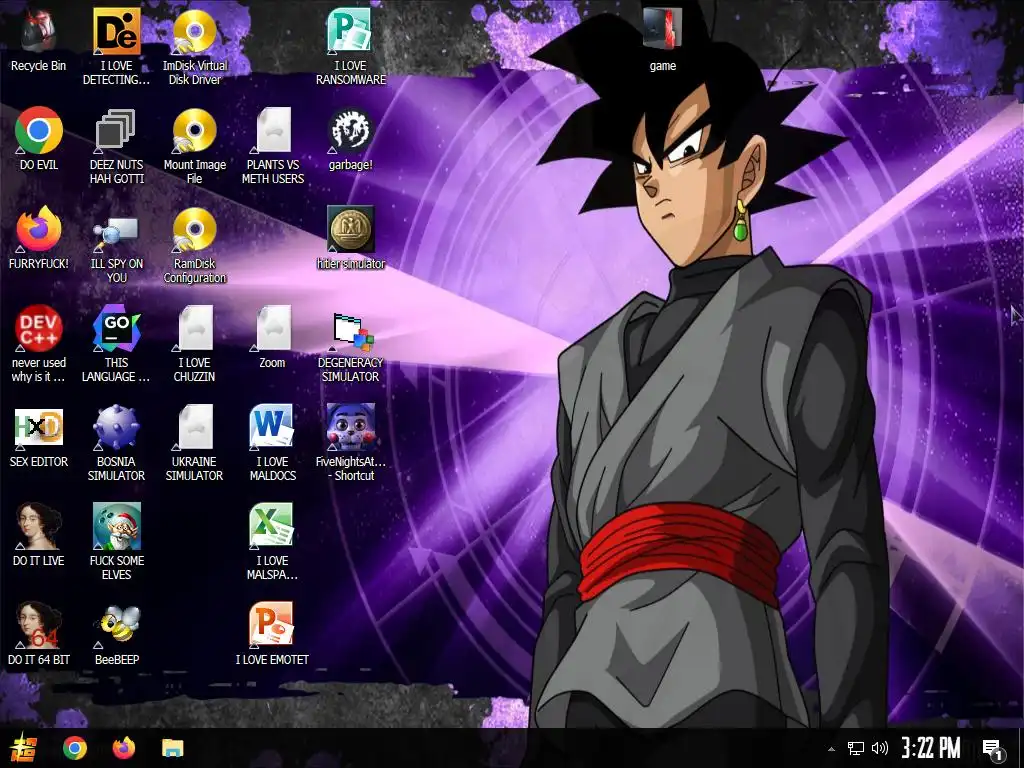Open the volume speaker tray icon
Image resolution: width=1024 pixels, height=768 pixels.
(880, 748)
